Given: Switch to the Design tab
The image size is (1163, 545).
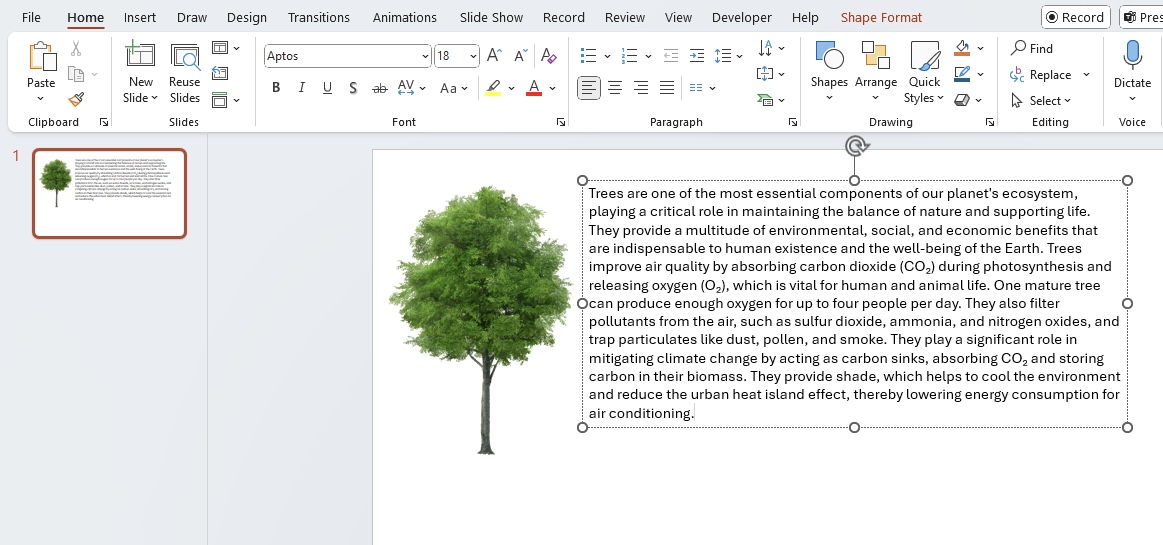Looking at the screenshot, I should click(247, 17).
